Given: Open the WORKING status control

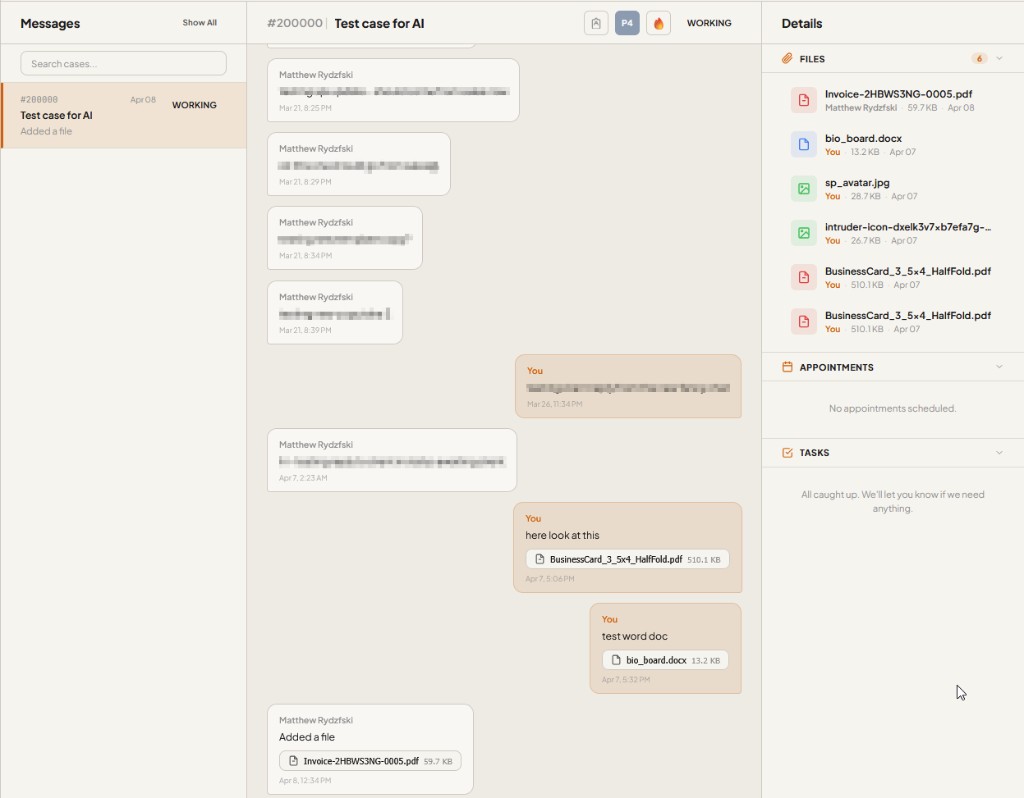Looking at the screenshot, I should (709, 23).
